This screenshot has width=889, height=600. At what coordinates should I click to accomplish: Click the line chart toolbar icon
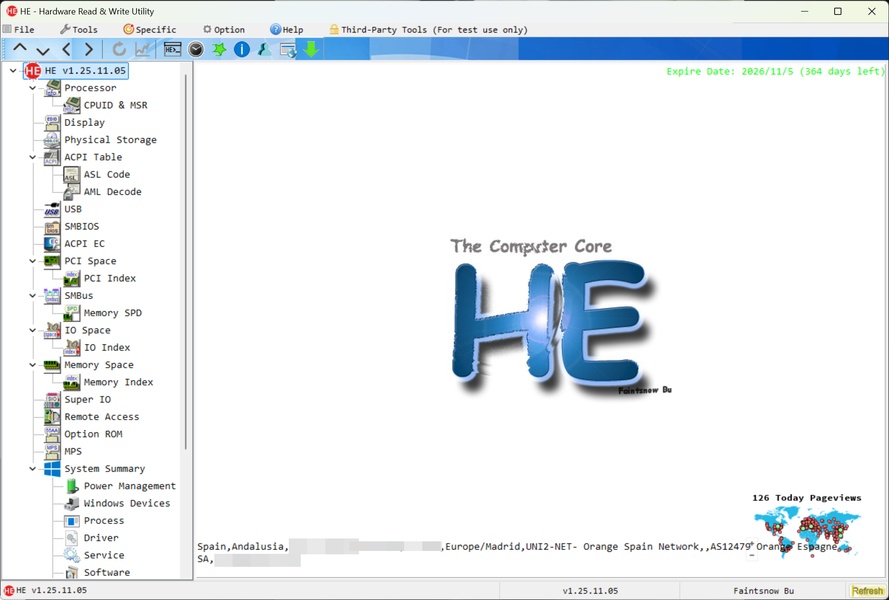[x=145, y=49]
